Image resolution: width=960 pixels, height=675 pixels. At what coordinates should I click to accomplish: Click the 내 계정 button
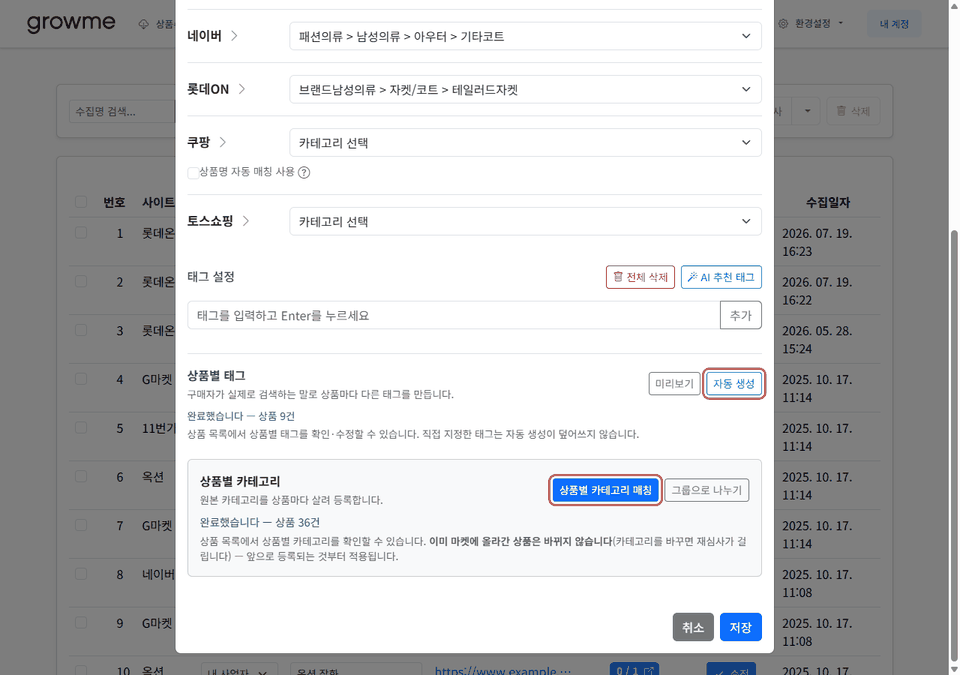[894, 24]
